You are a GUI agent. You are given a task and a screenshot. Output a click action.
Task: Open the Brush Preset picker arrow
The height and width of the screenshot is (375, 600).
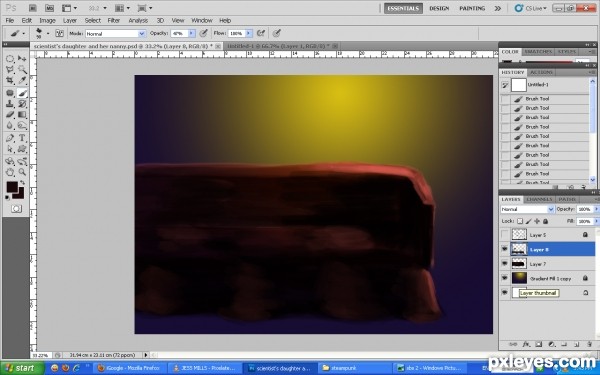[47, 33]
